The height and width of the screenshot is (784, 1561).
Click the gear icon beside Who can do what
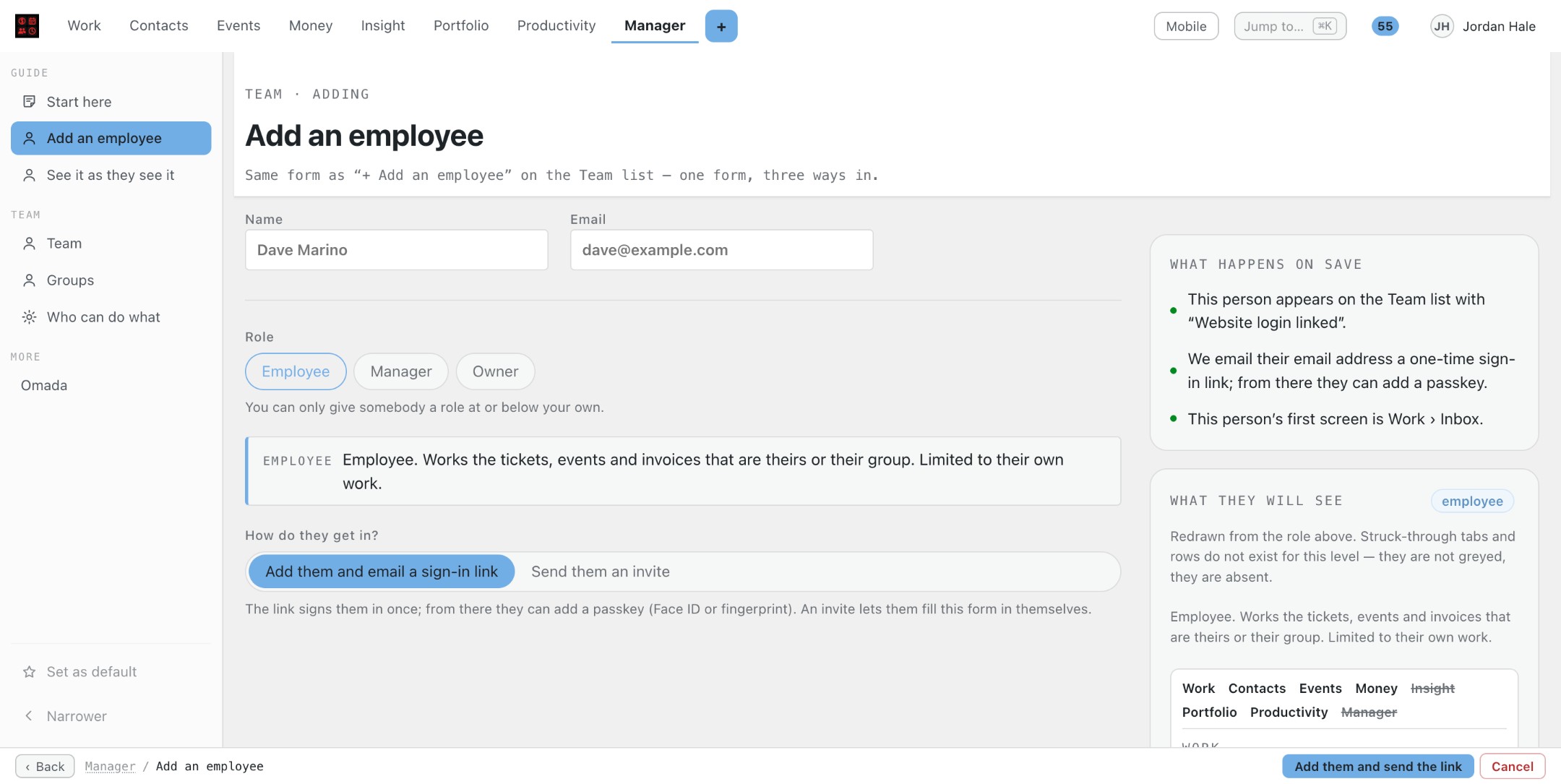click(x=29, y=317)
